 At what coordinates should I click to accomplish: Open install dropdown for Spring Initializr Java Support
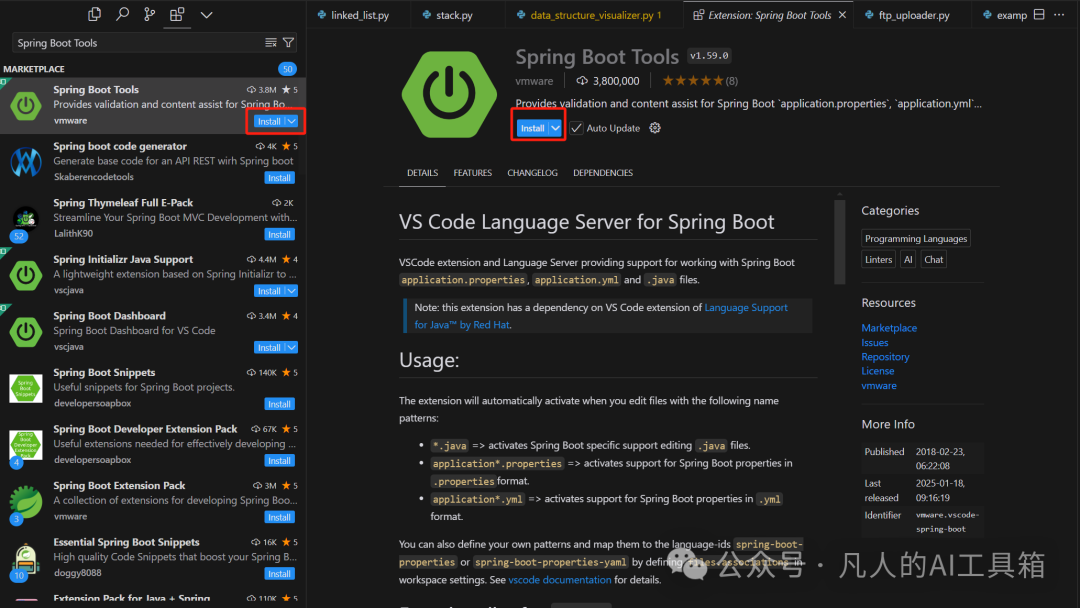coord(292,291)
